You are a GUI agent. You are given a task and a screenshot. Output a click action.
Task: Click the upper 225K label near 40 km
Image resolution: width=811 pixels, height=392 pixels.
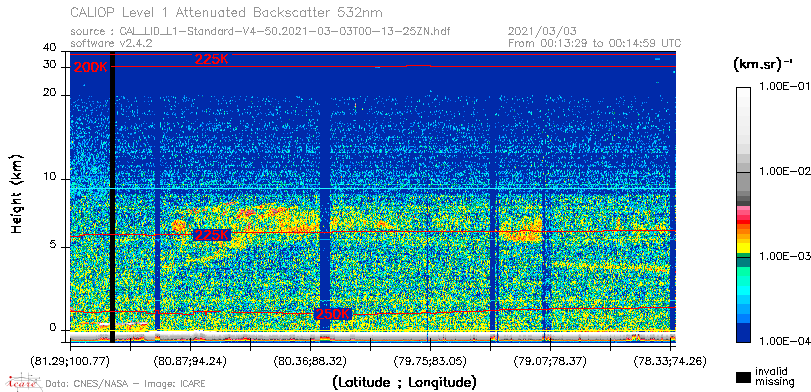[211, 59]
